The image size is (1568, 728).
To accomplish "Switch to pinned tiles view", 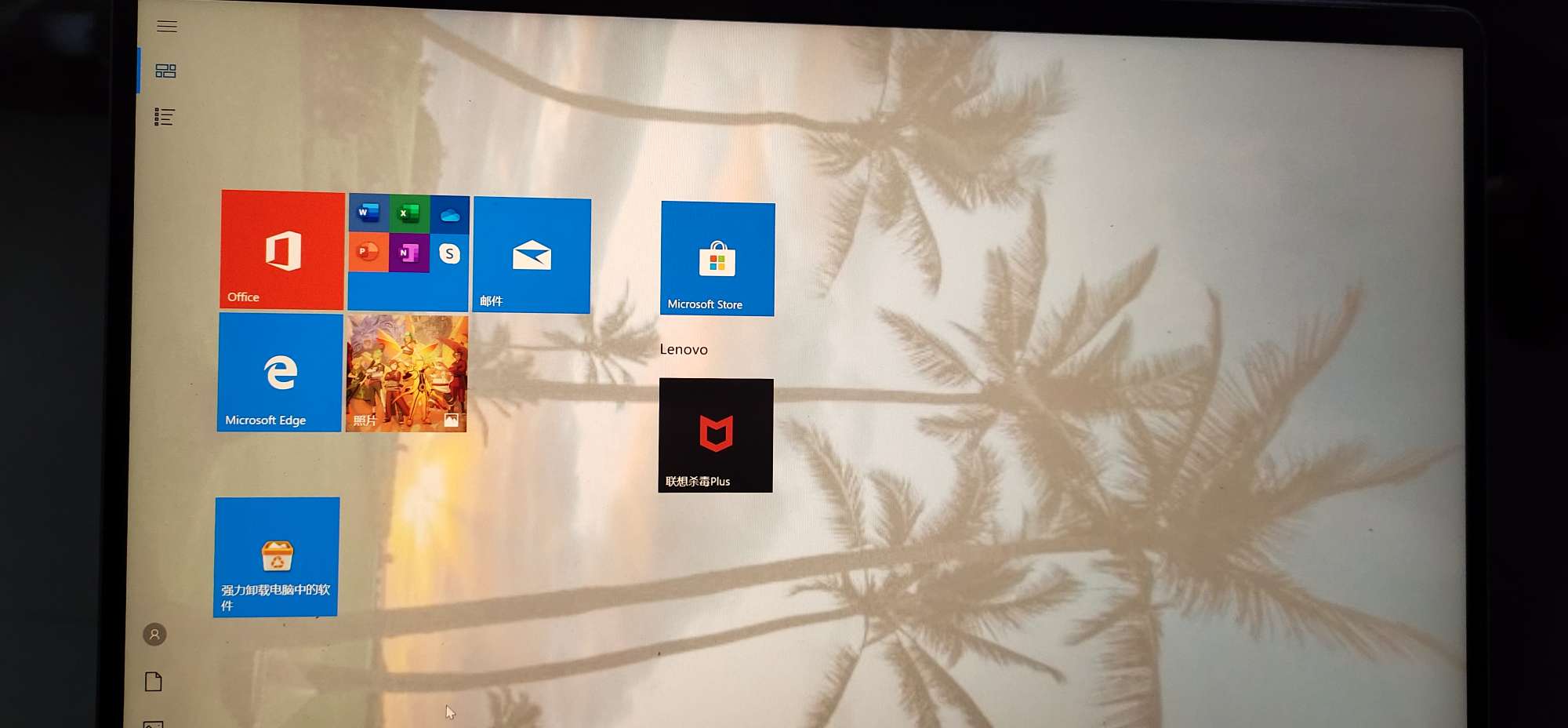I will (165, 71).
